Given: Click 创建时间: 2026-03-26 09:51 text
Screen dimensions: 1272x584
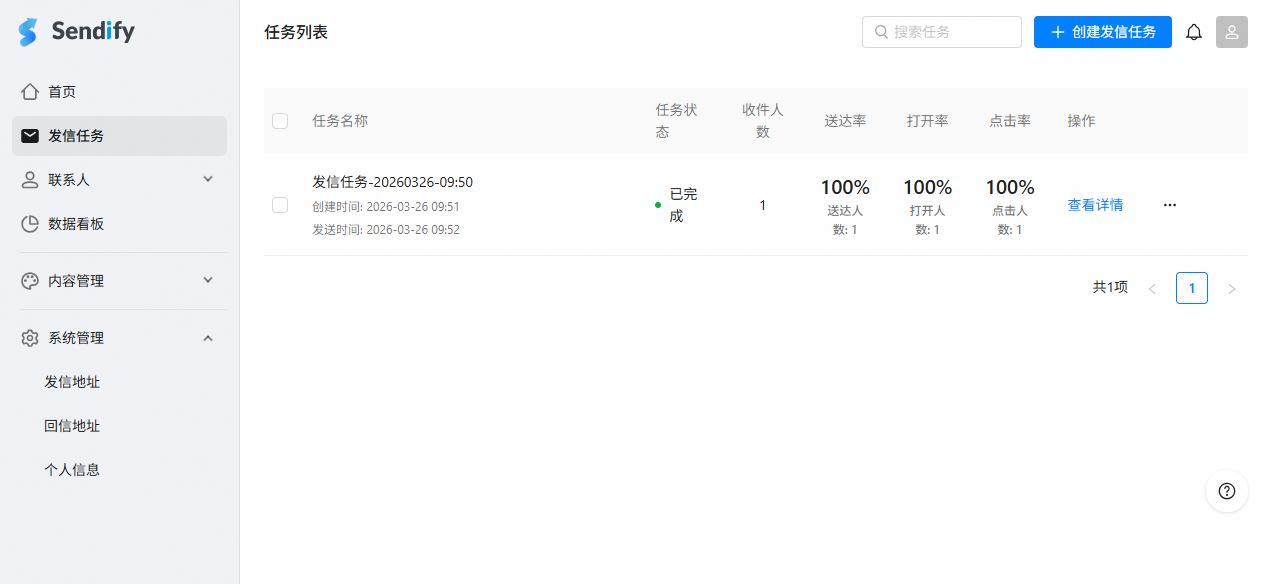Looking at the screenshot, I should [x=386, y=207].
